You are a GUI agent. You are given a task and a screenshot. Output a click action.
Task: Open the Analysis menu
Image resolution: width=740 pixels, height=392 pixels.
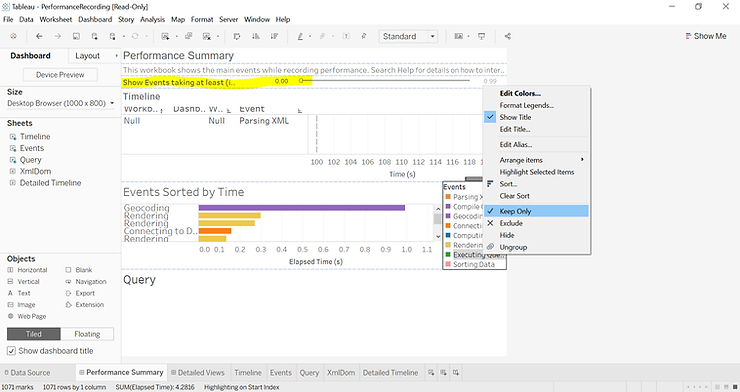click(152, 19)
